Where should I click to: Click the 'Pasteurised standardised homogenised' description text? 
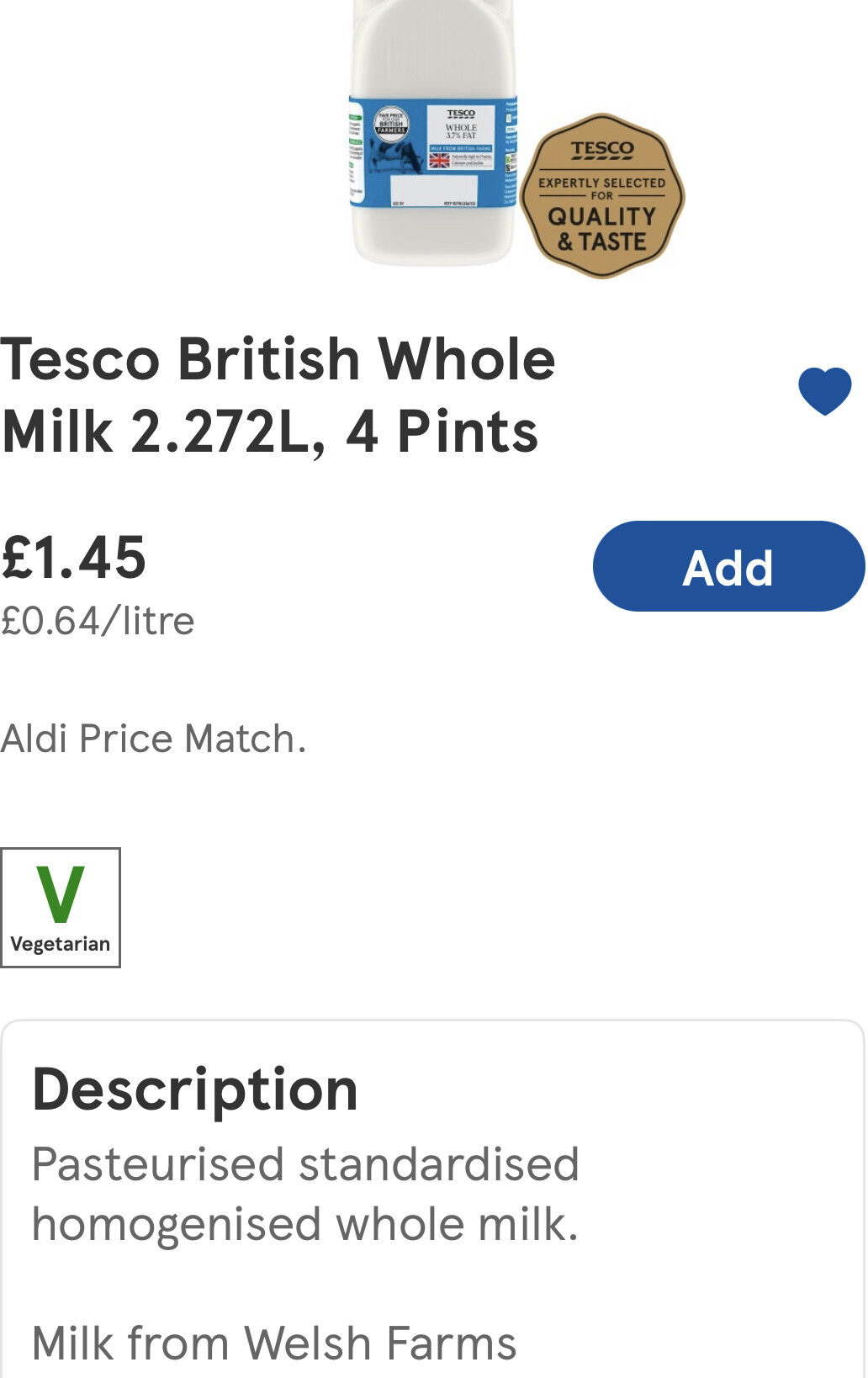(x=305, y=1194)
